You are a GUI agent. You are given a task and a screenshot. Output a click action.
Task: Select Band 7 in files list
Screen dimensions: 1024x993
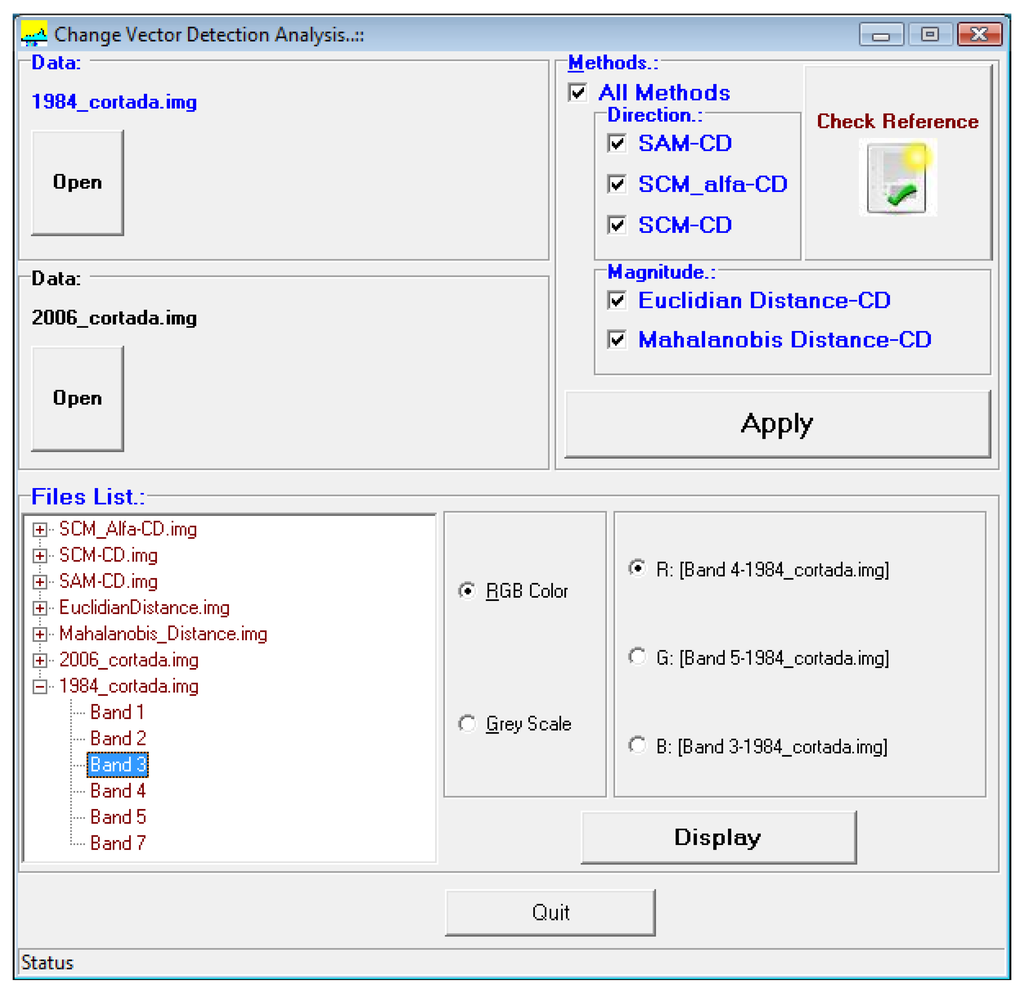coord(118,843)
